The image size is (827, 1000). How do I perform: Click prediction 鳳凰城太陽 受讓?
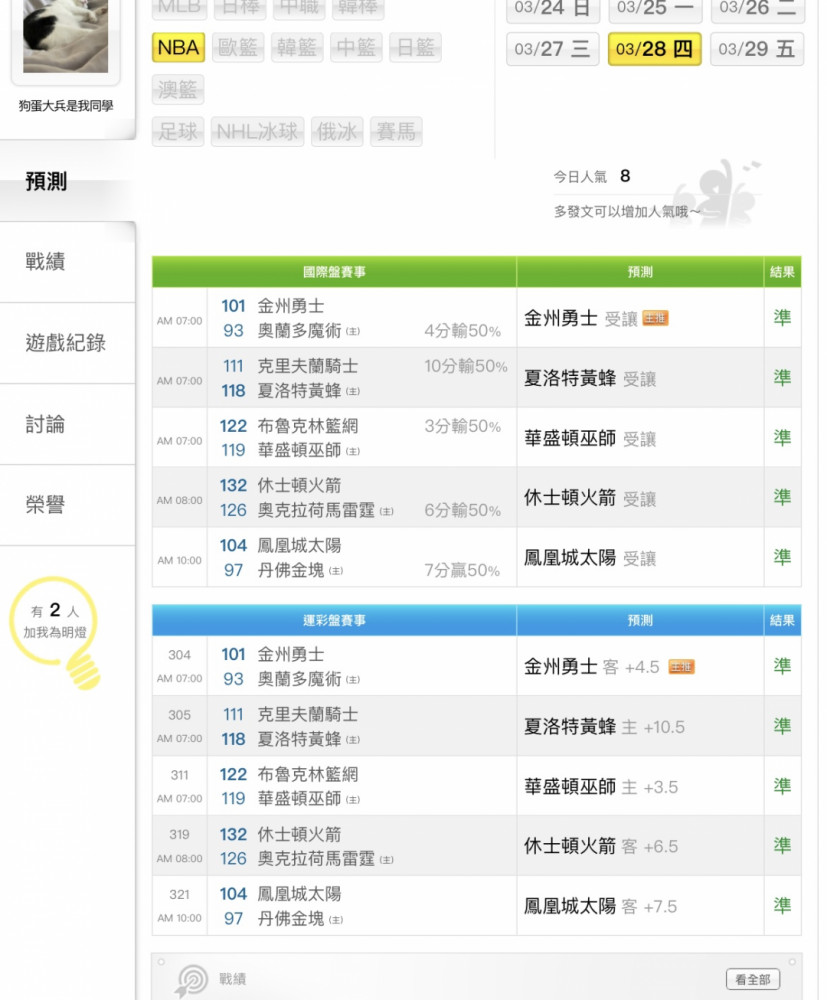590,558
